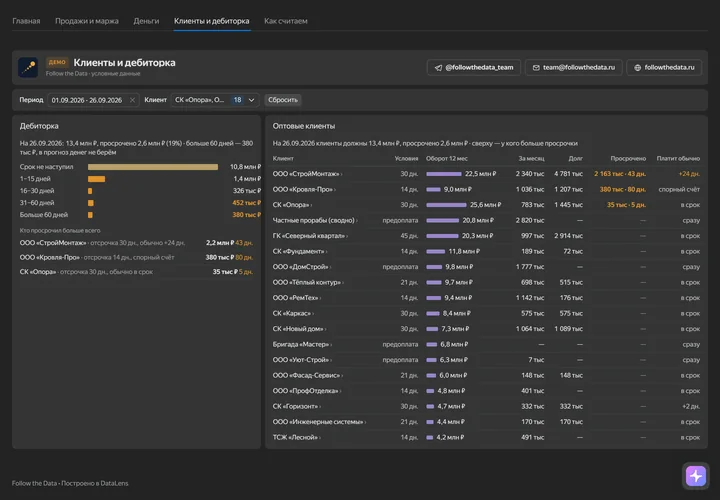This screenshot has width=720, height=500.
Task: Click the team@followthedata.ru email button
Action: coord(574,67)
